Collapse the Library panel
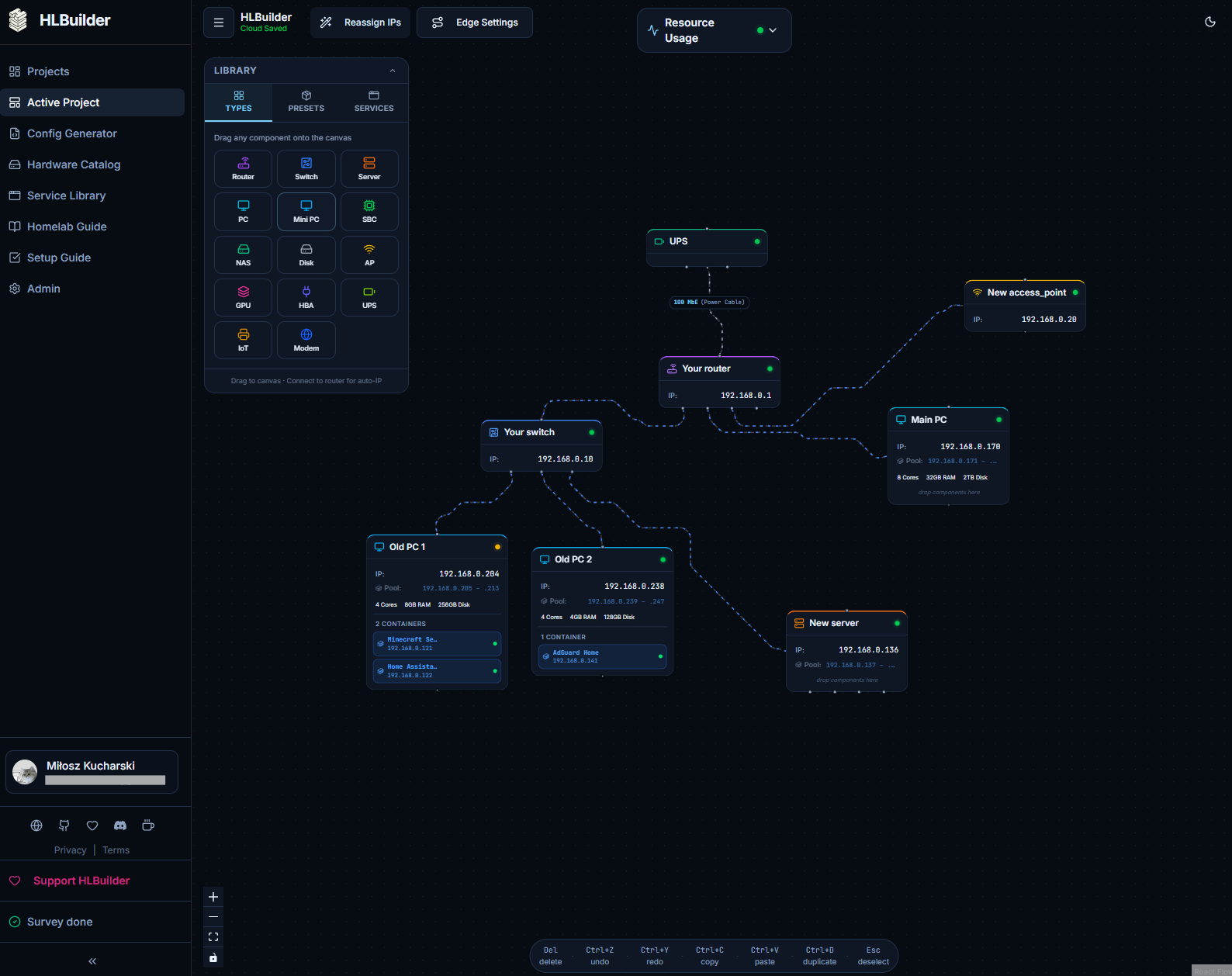 pos(393,71)
